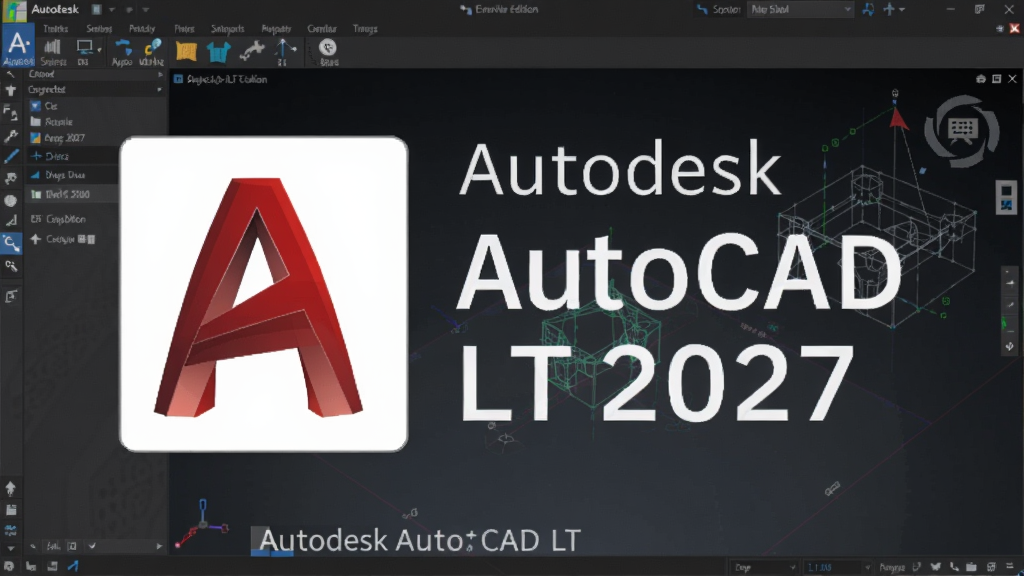Click the left scroll arrow under the panel
The width and height of the screenshot is (1024, 576).
(33, 546)
